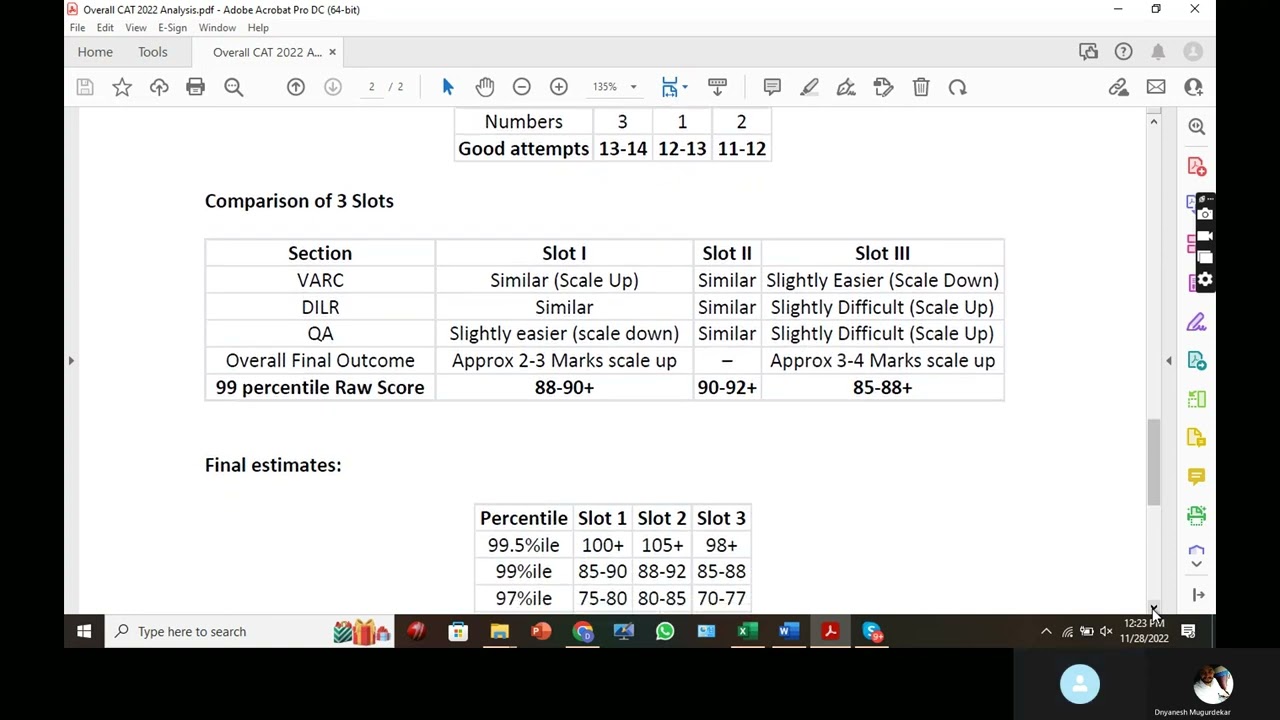This screenshot has height=720, width=1280.
Task: Open Excel from the taskbar
Action: 747,631
